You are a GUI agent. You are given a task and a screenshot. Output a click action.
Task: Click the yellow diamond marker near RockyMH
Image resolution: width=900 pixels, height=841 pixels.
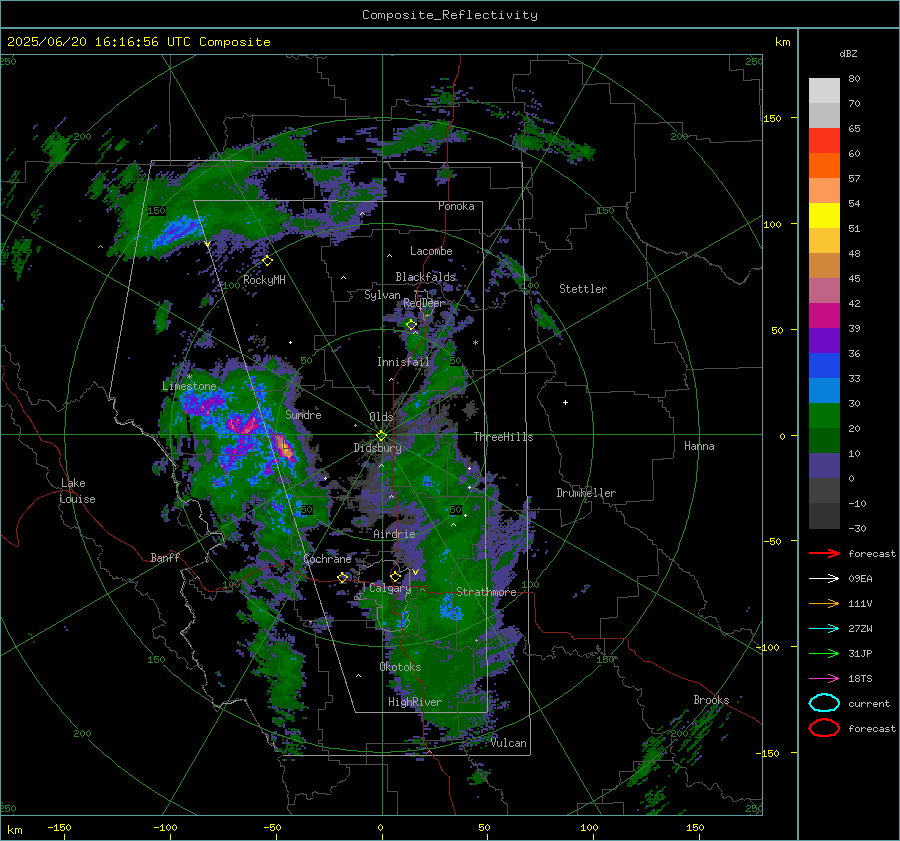click(267, 261)
